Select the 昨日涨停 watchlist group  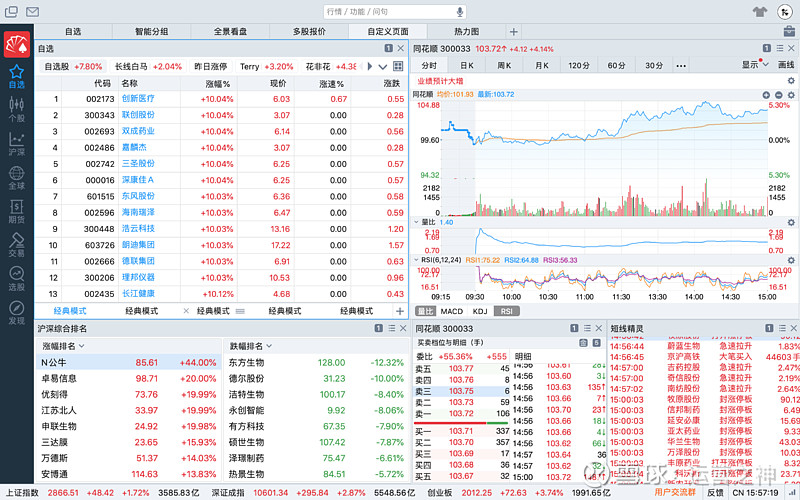point(211,66)
